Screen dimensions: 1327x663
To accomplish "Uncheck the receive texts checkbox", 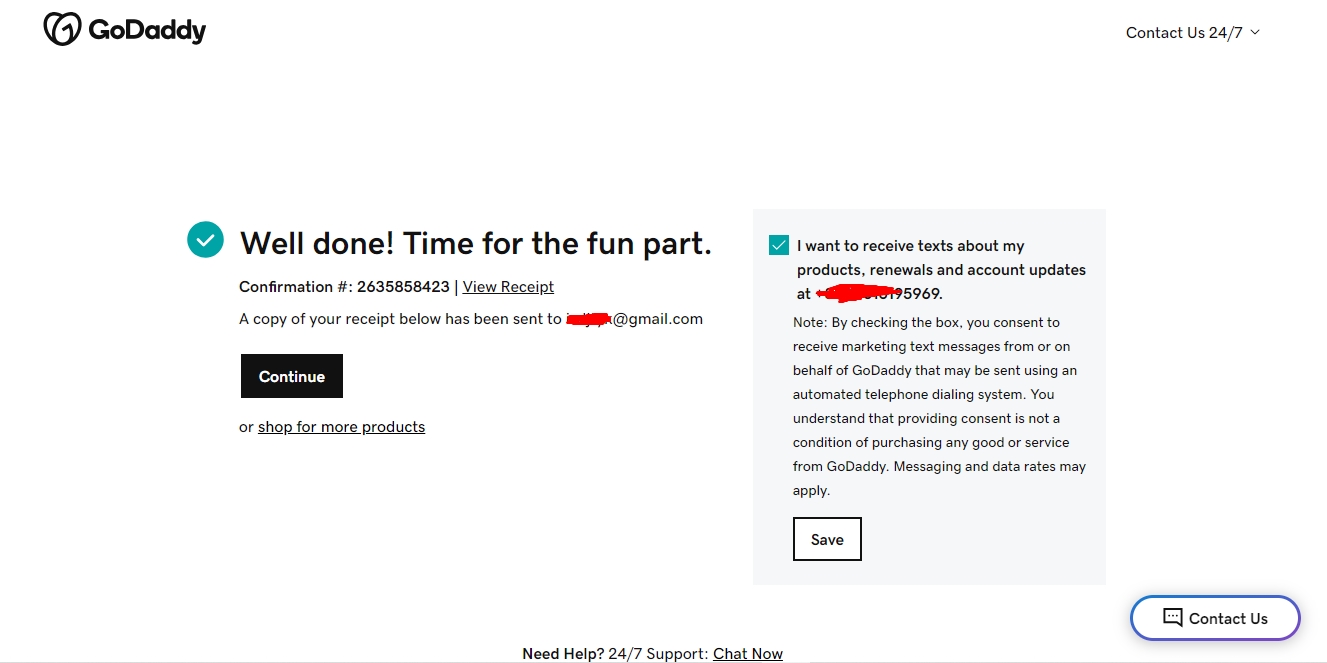I will click(779, 245).
